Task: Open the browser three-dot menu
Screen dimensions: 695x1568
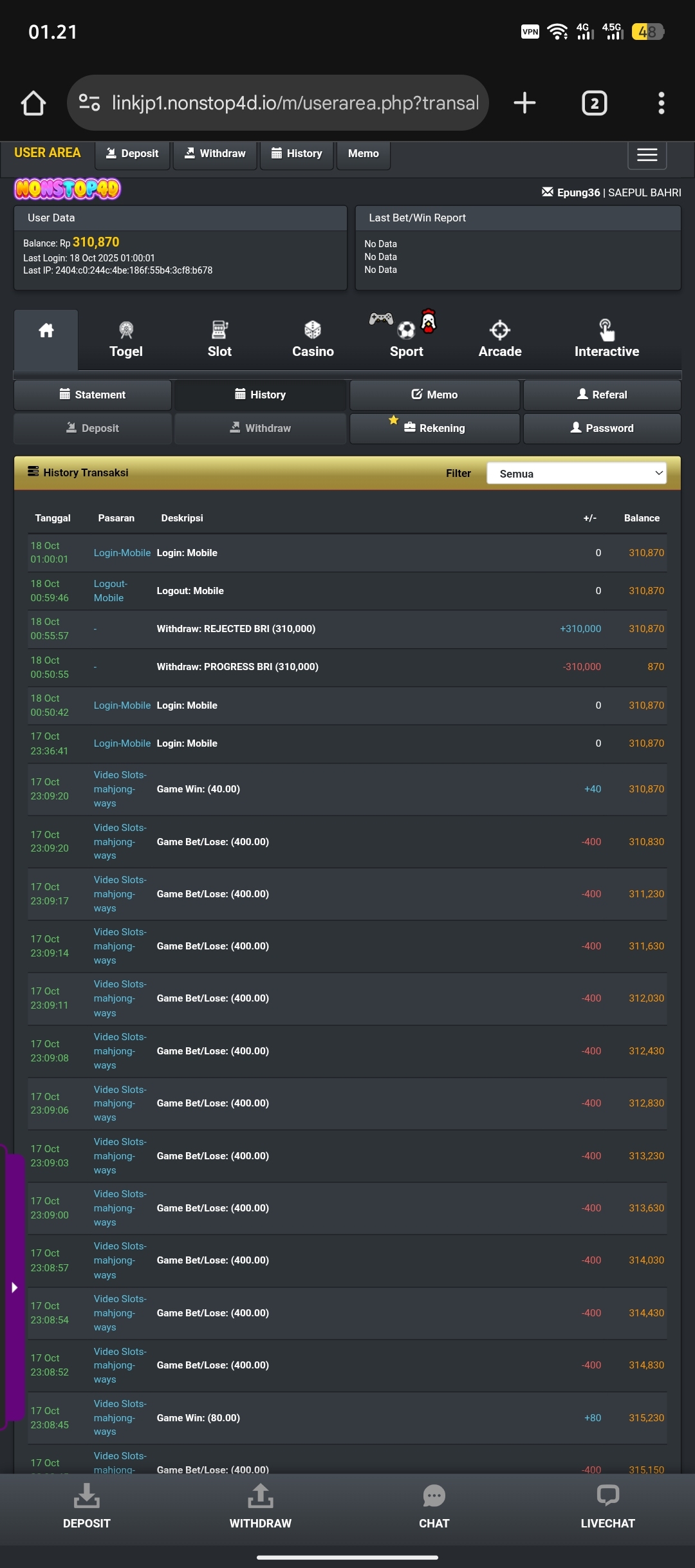Action: pyautogui.click(x=661, y=103)
